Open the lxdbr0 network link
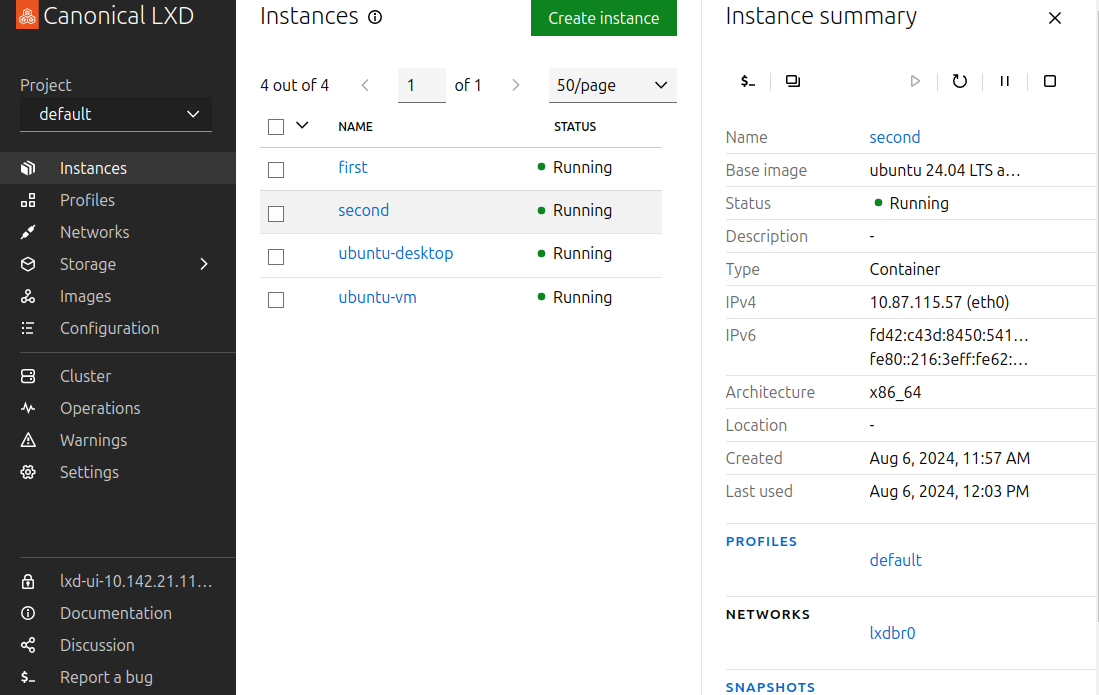1099x695 pixels. tap(892, 633)
